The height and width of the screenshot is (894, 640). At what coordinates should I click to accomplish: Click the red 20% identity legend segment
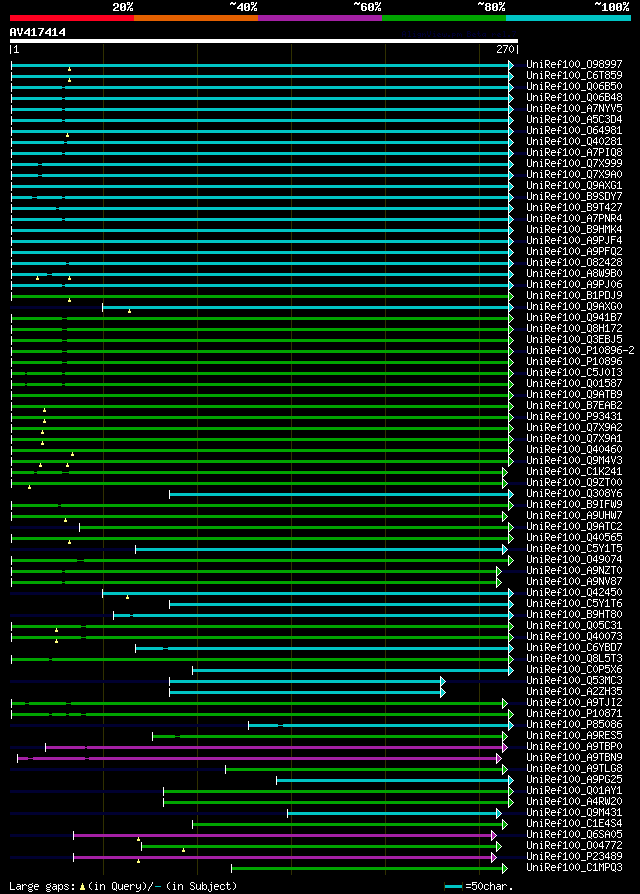72,18
